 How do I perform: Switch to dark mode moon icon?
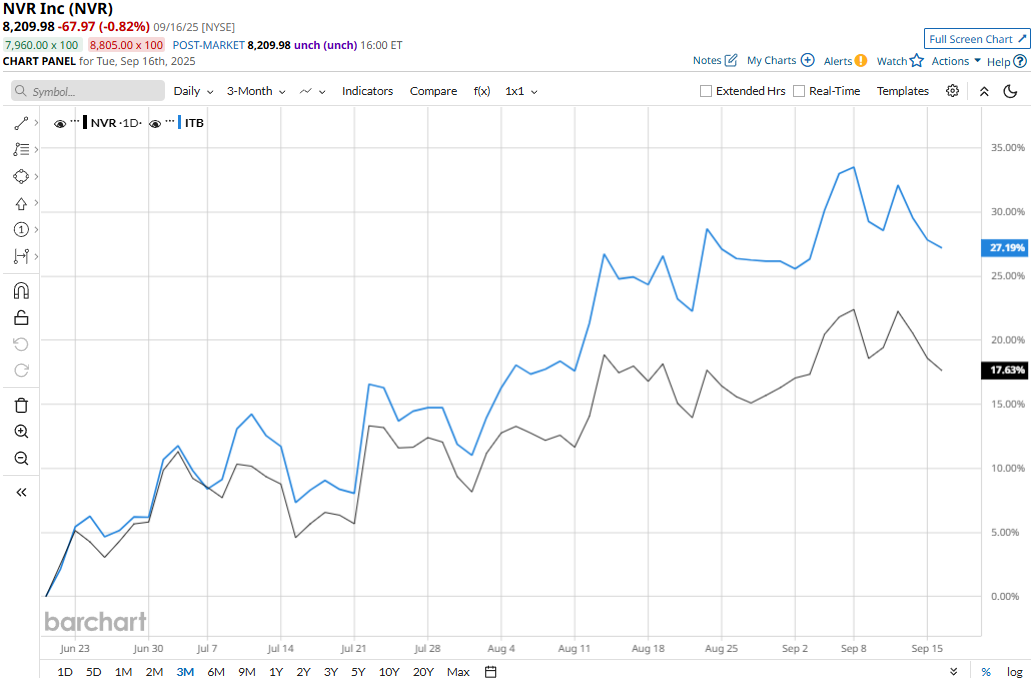tap(1010, 91)
